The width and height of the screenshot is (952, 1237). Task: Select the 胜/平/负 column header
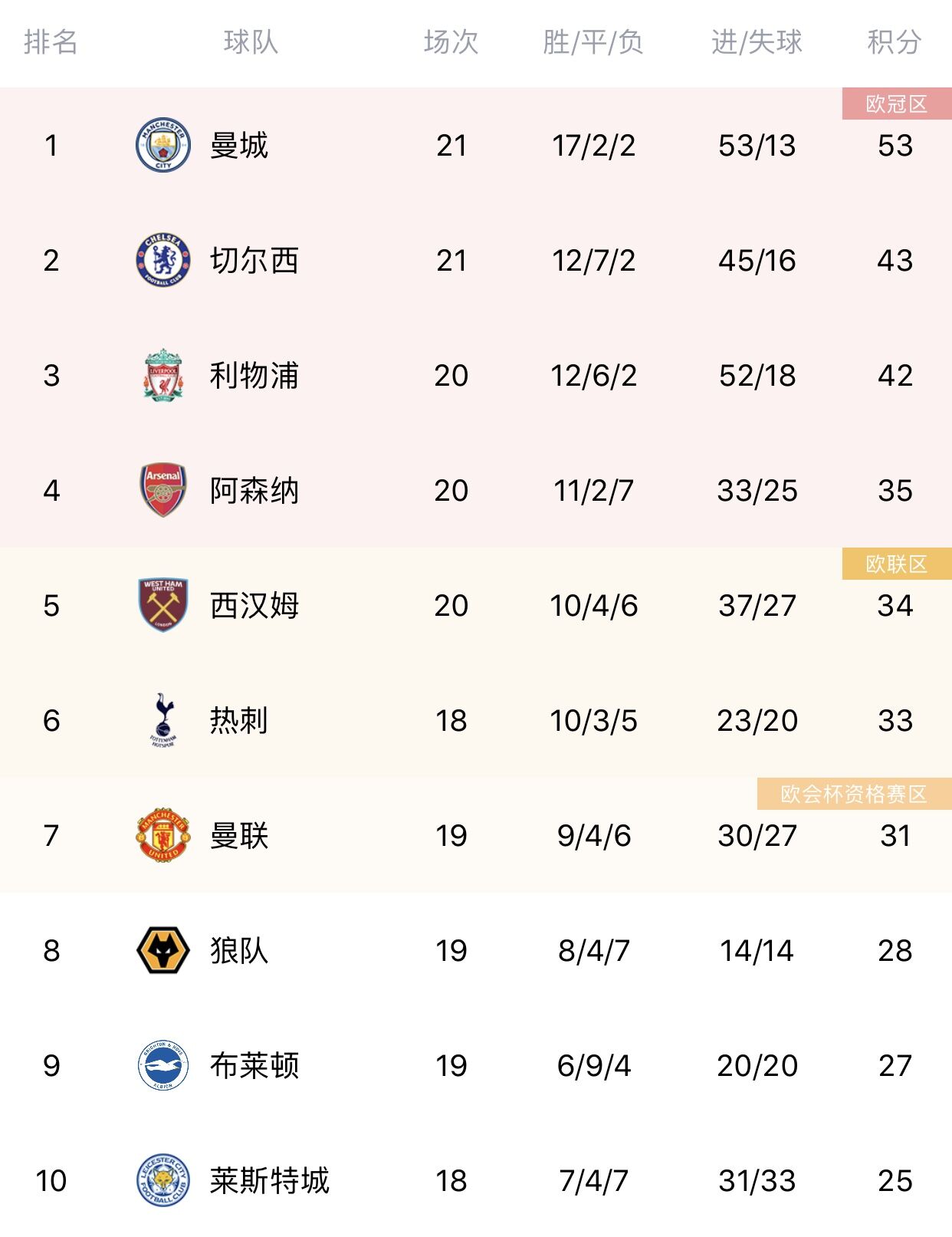pos(593,42)
